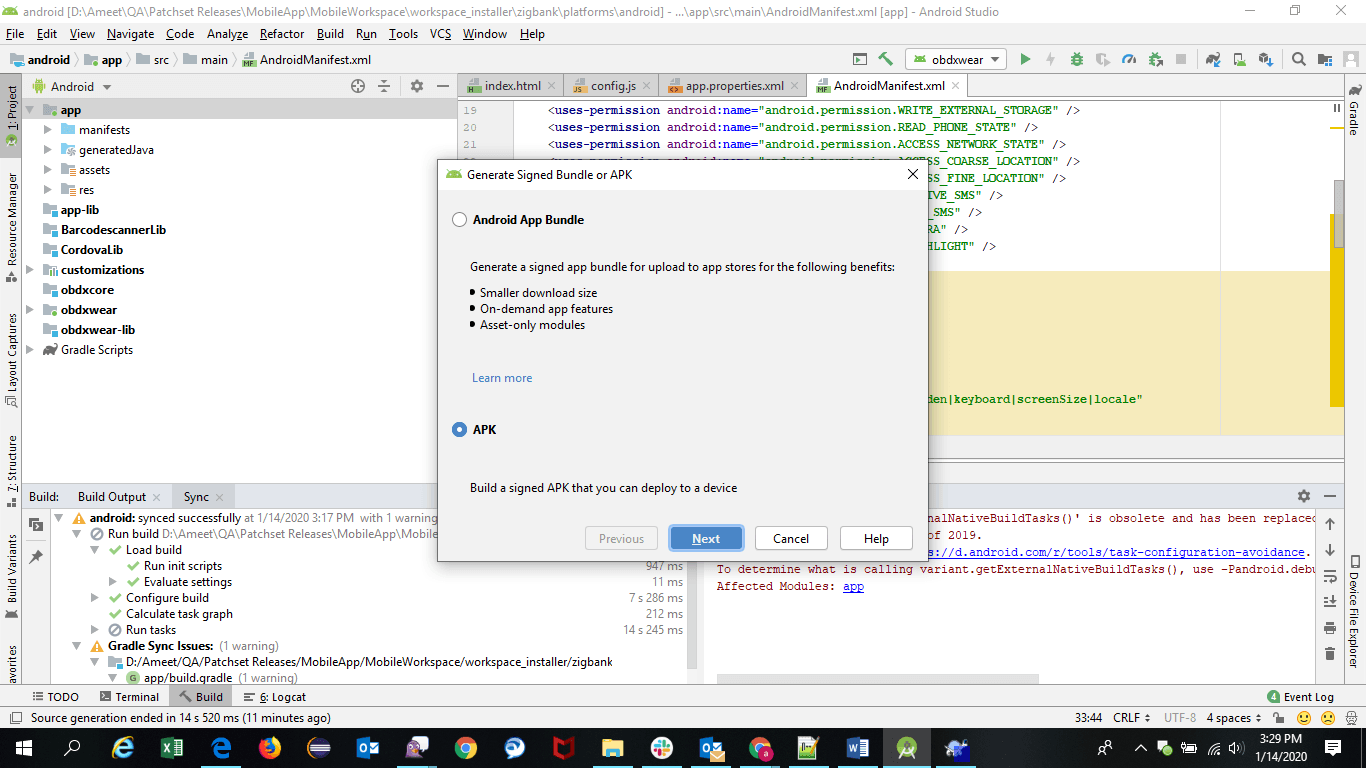Click scroll to end icon in build output
Viewport: 1366px width, 768px height.
click(1330, 601)
